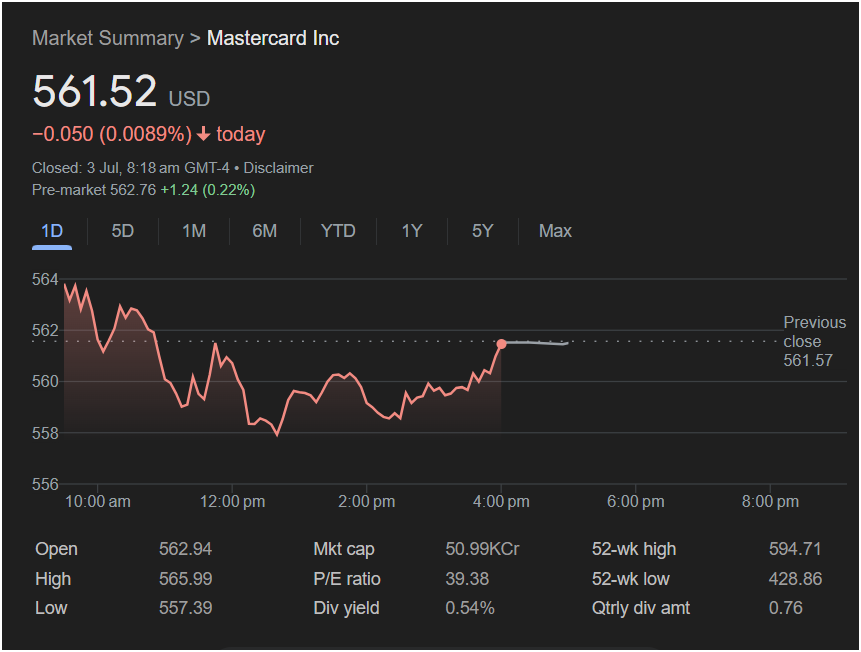Viewport: 861px width, 652px height.
Task: Click the 52-wk high label
Action: click(634, 549)
